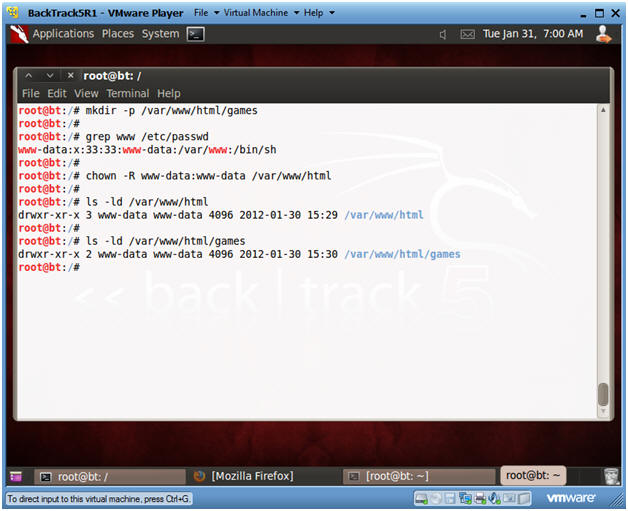Click the VMware printer device icon
This screenshot has width=628, height=511.
(479, 499)
